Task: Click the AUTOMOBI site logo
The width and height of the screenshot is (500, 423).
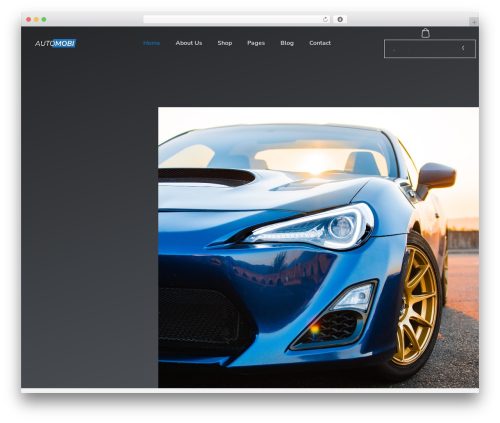Action: [x=55, y=43]
